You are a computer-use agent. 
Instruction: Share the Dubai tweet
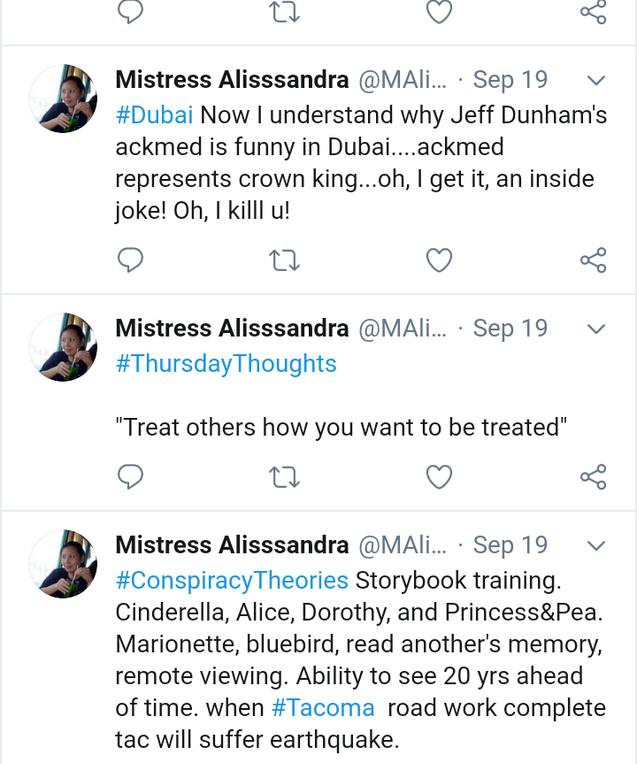(593, 261)
